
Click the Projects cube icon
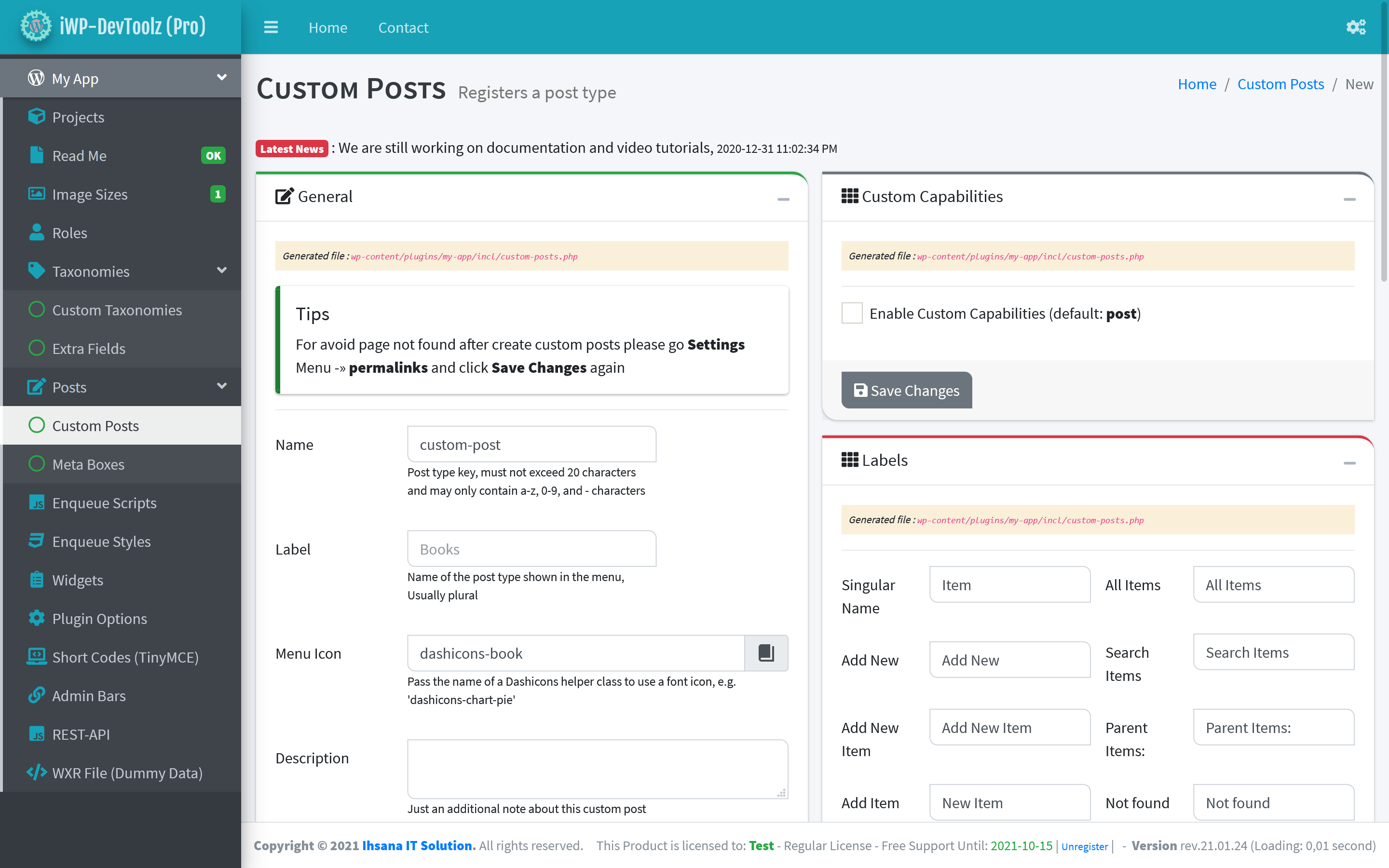[36, 117]
